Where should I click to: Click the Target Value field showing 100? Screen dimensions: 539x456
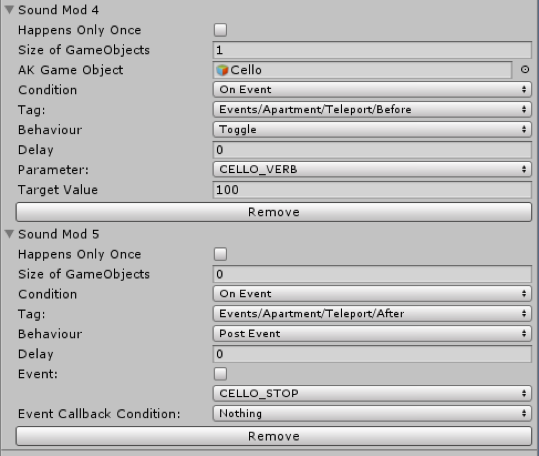pos(372,190)
